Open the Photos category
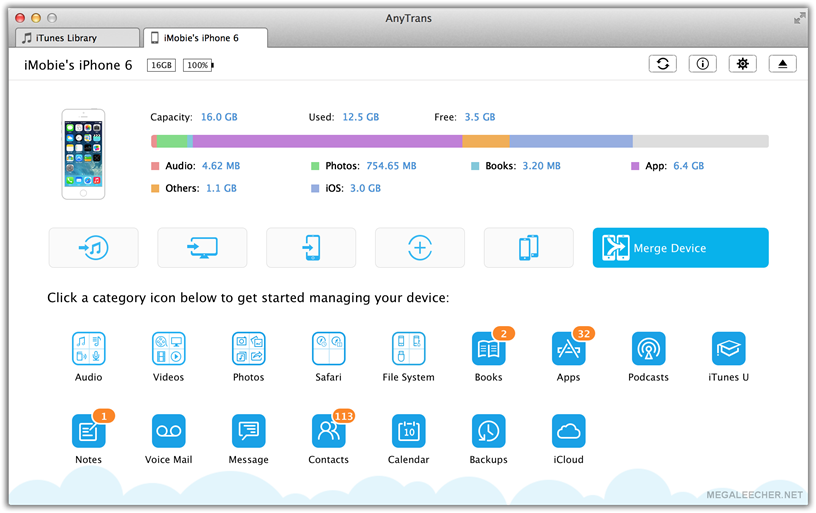Viewport: 816px width, 513px height. pos(249,349)
